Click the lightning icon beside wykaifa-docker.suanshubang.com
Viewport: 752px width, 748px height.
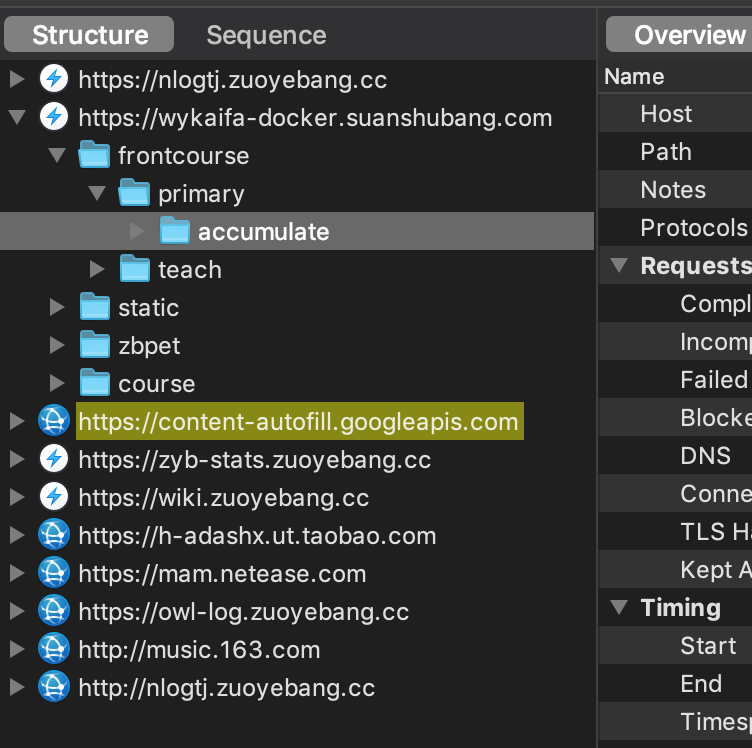(x=54, y=117)
